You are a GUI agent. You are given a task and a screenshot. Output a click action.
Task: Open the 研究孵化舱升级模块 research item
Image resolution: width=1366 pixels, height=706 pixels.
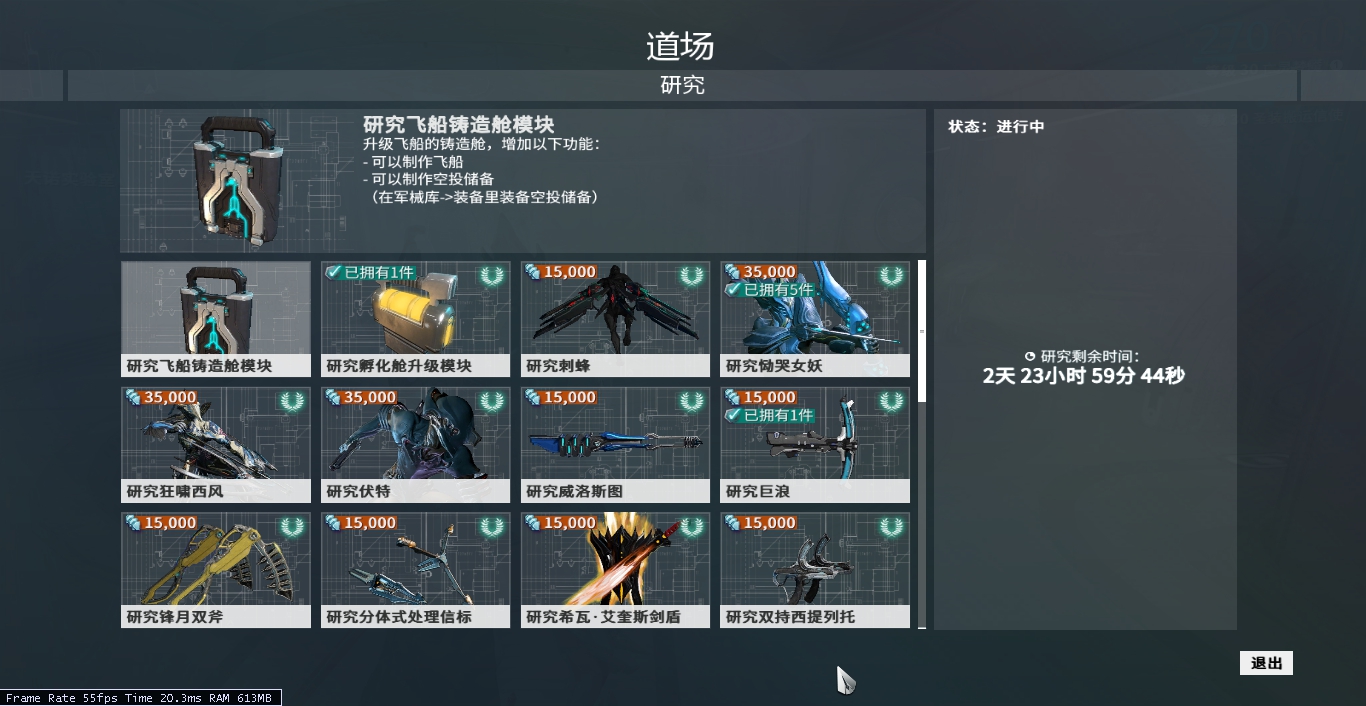(416, 319)
